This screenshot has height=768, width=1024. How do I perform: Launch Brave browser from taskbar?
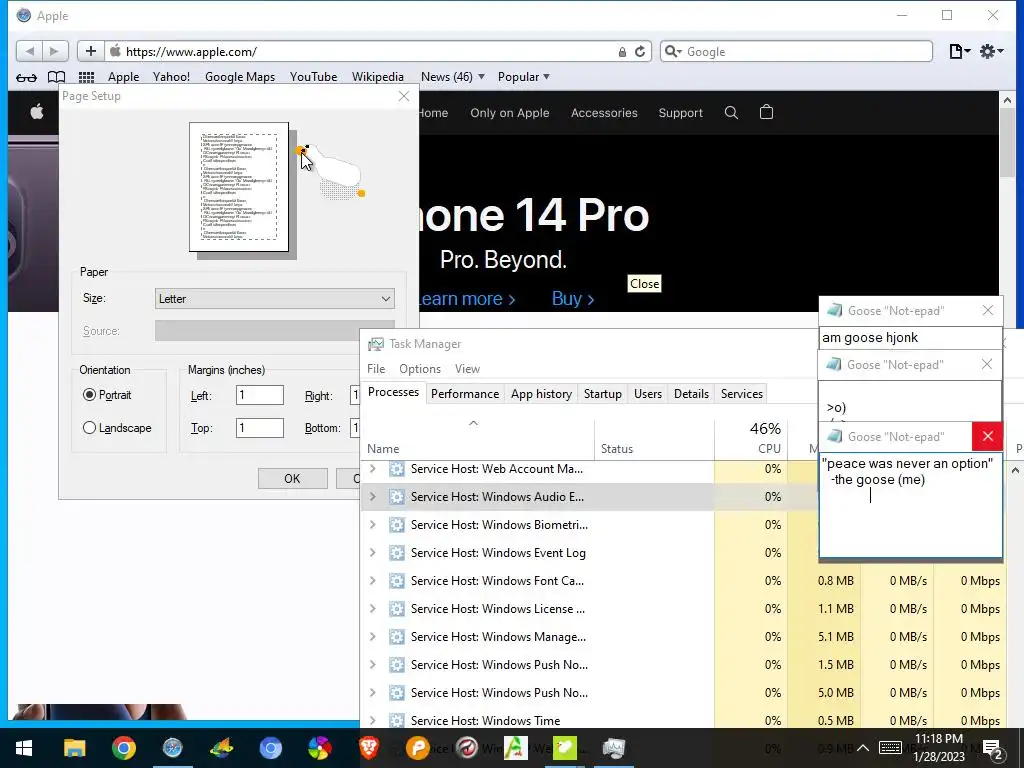(368, 748)
